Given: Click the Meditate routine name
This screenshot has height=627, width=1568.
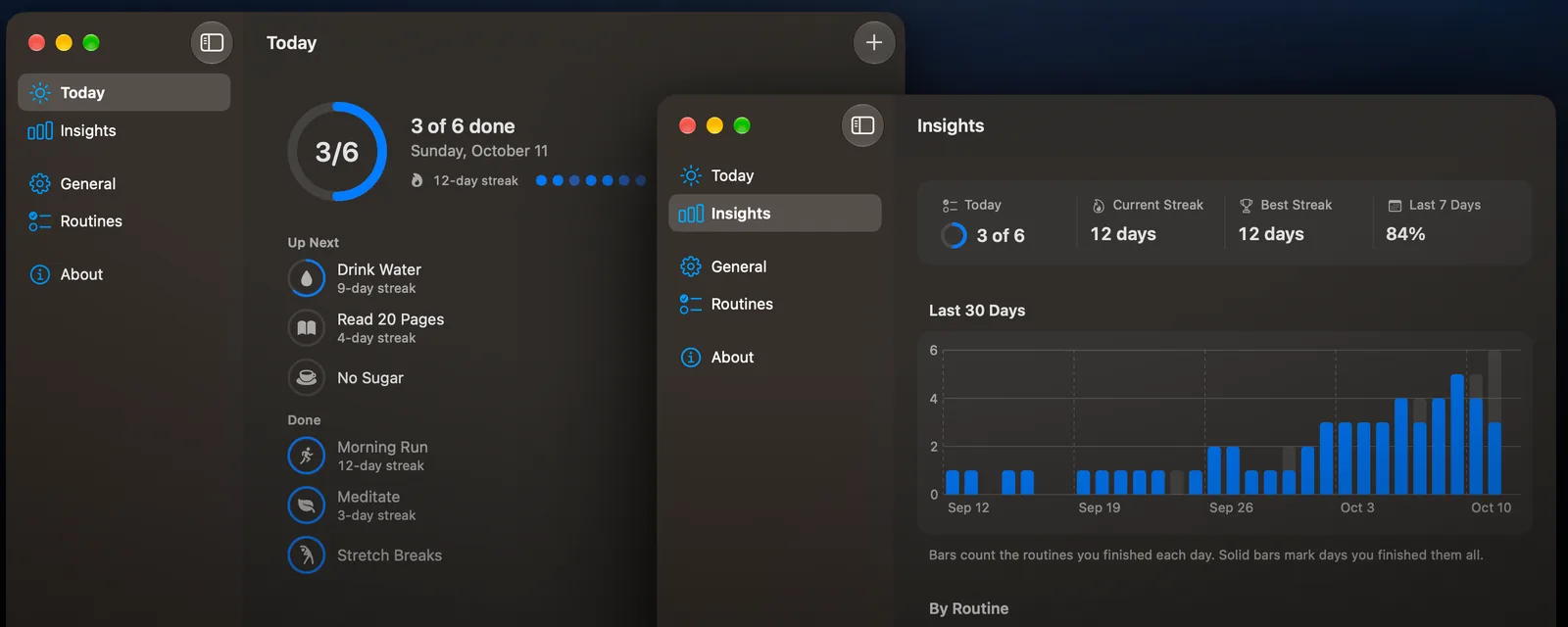Looking at the screenshot, I should [x=368, y=497].
